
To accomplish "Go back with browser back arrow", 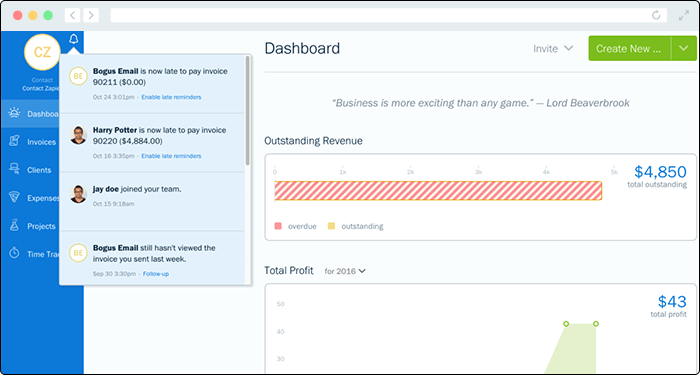I will pyautogui.click(x=72, y=15).
